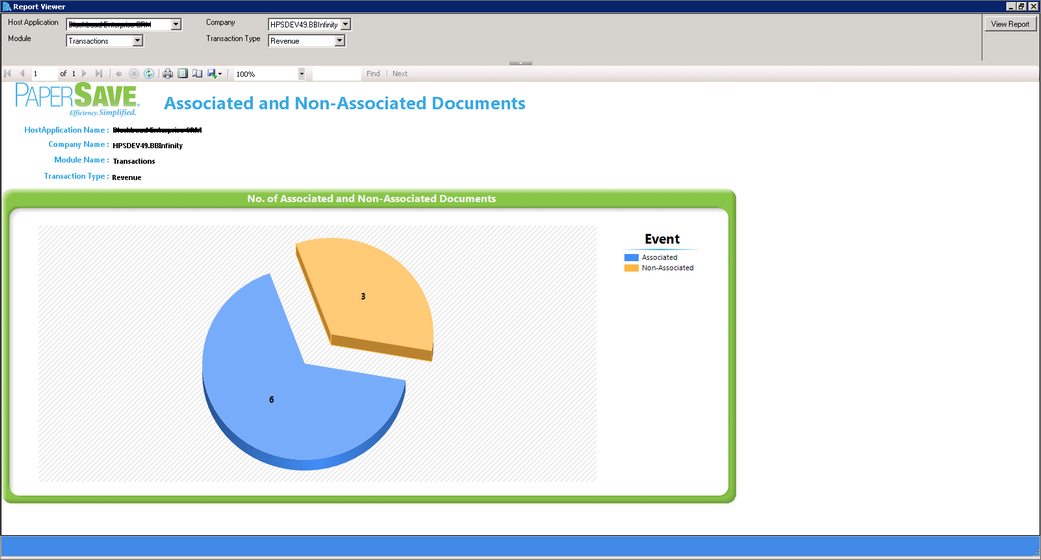Go to previous report page
The height and width of the screenshot is (560, 1041).
click(22, 74)
